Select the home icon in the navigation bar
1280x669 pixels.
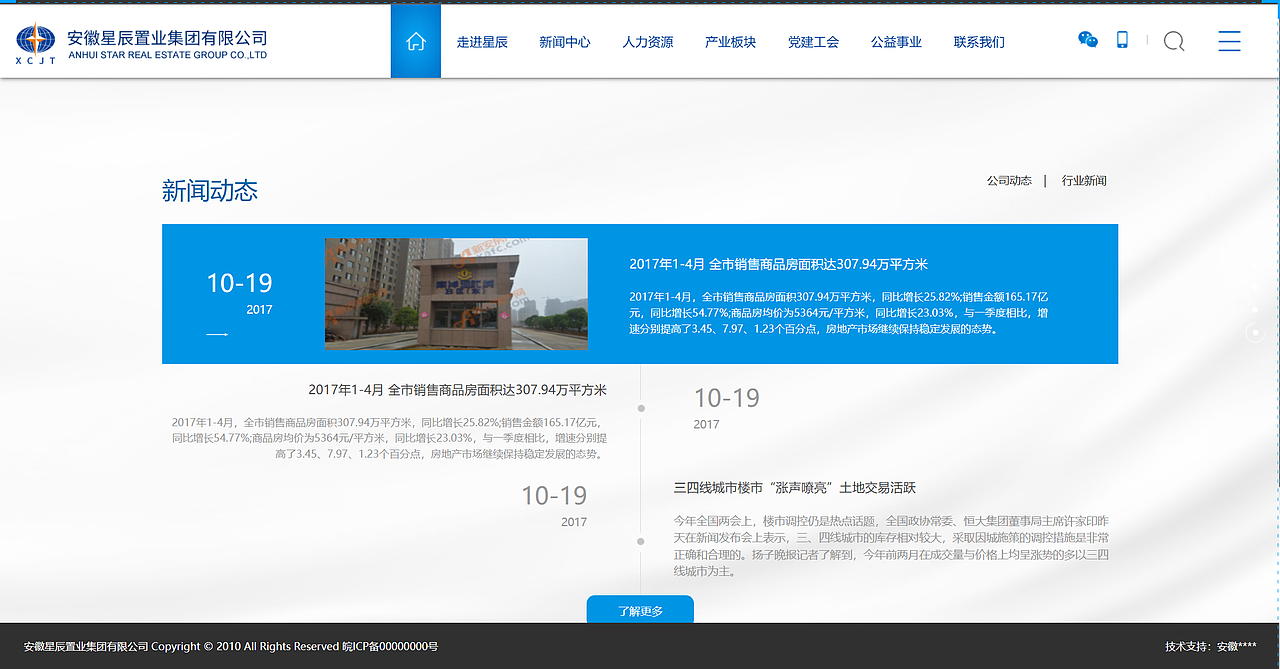coord(415,41)
